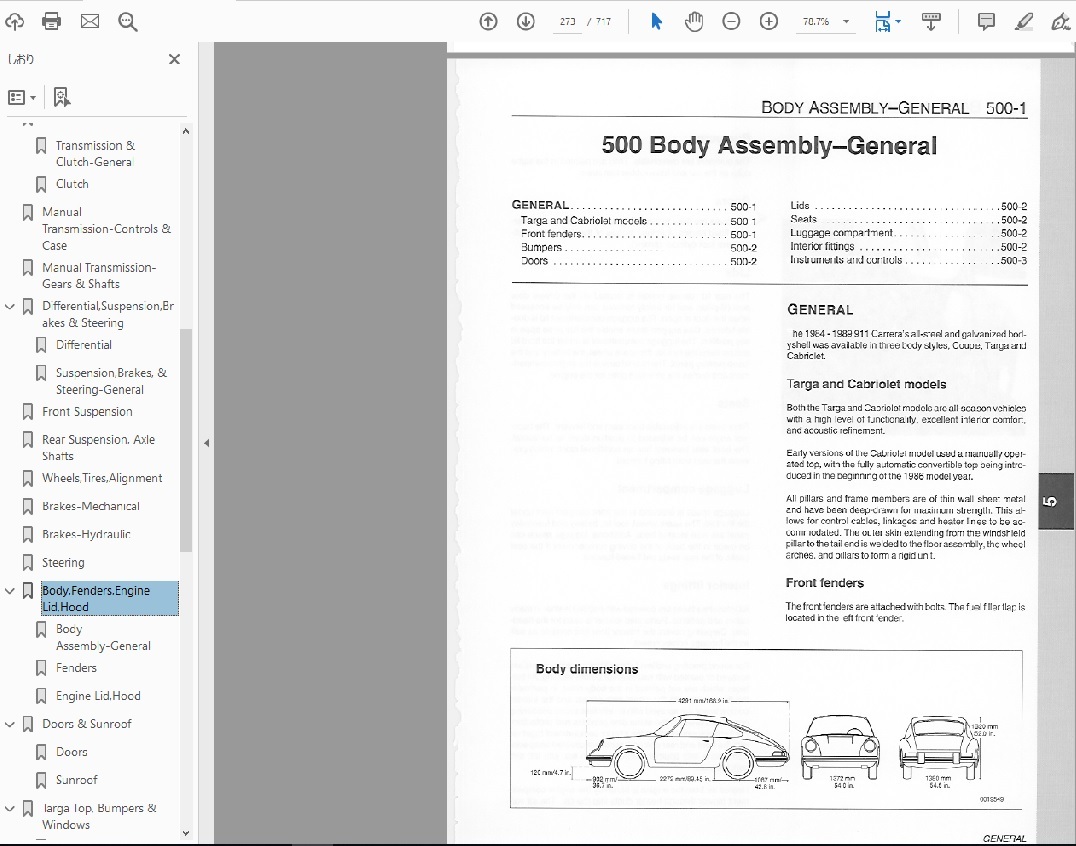Screen dimensions: 1076x846
Task: Click the read mode keyboard-arrow icon
Action: pos(931,22)
